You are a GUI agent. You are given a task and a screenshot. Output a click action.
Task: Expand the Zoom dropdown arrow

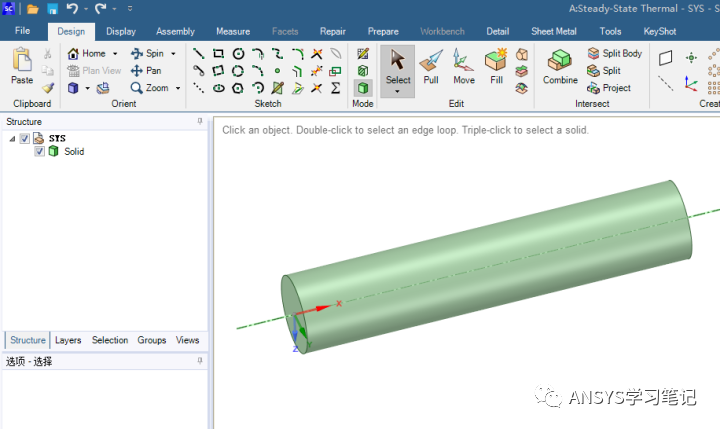coord(178,88)
